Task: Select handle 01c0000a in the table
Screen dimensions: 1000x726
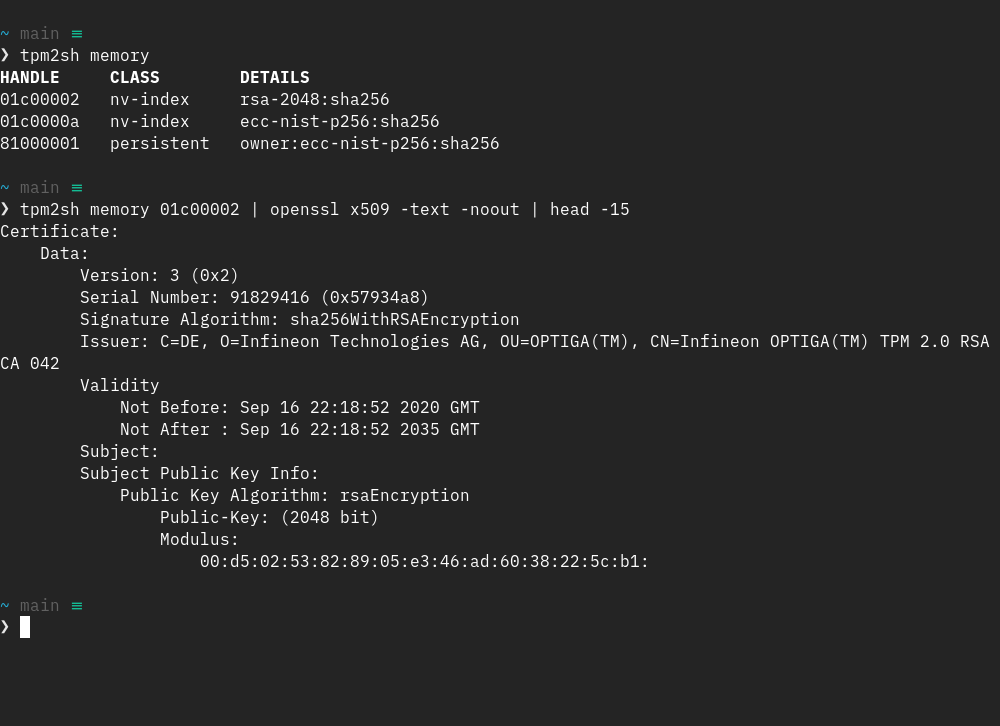Action: pyautogui.click(x=40, y=122)
